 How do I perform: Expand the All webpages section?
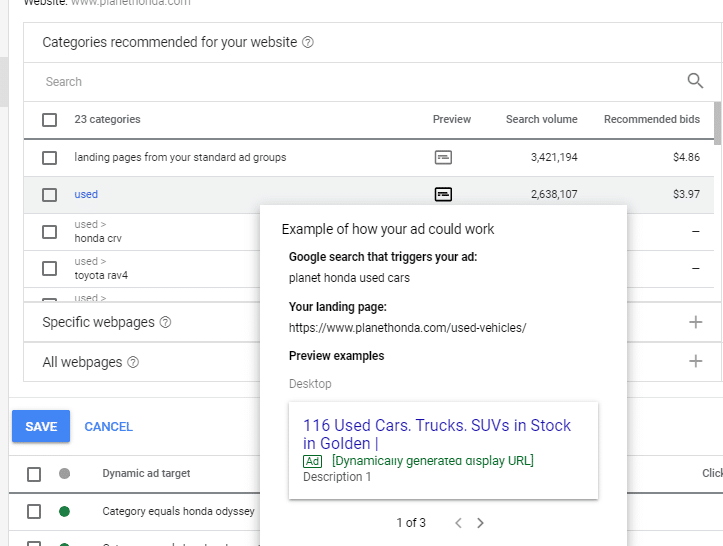point(696,362)
